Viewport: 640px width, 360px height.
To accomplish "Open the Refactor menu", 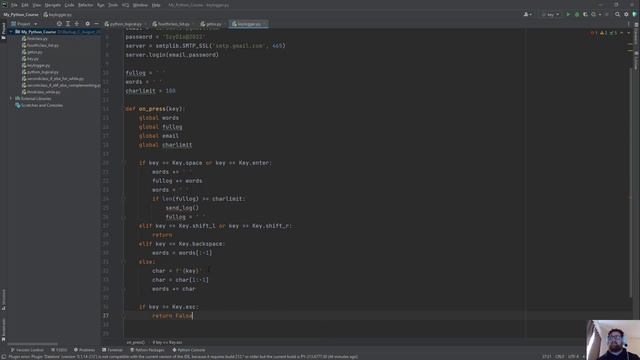I will [x=85, y=5].
